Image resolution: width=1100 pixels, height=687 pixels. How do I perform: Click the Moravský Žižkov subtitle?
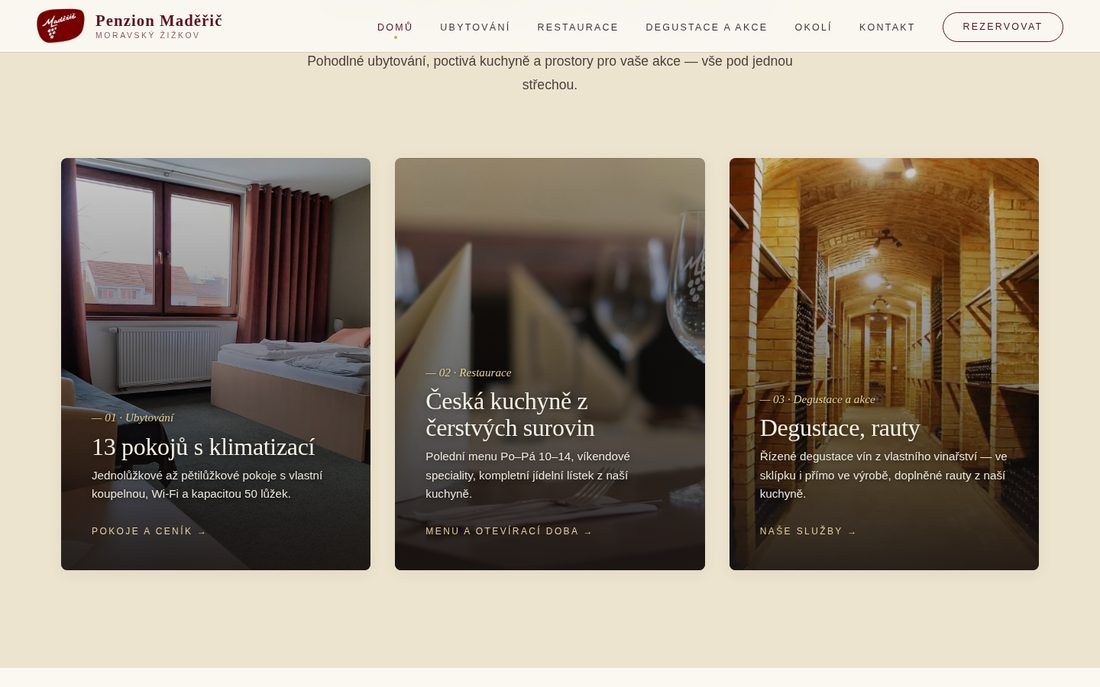click(147, 35)
